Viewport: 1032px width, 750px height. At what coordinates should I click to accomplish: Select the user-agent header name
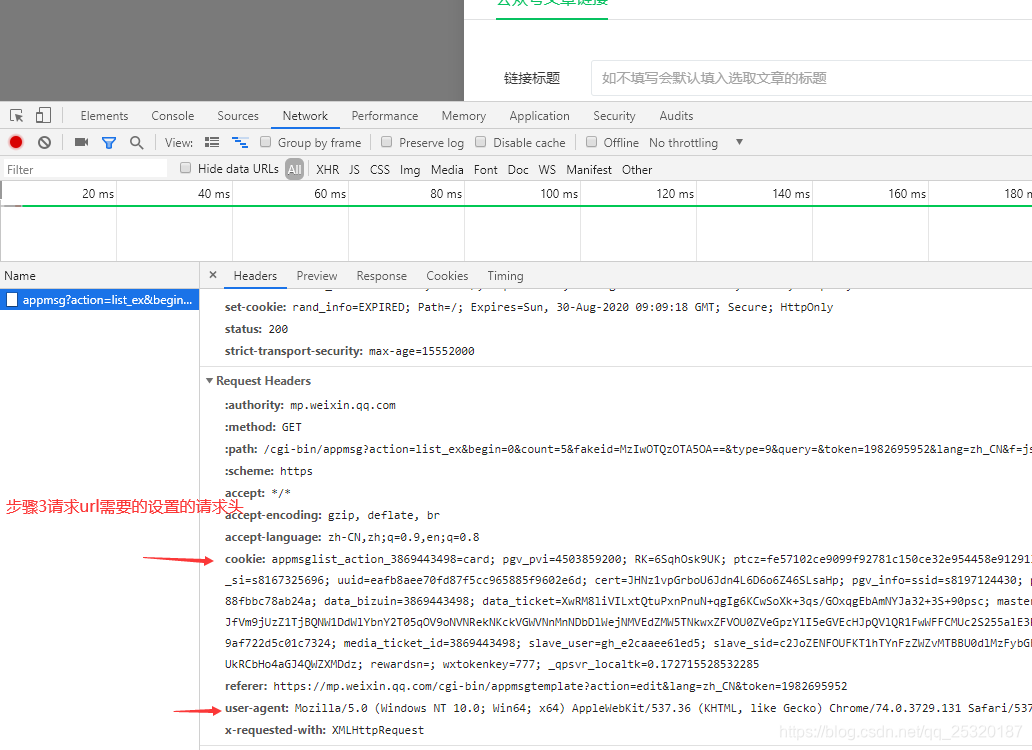coord(257,708)
